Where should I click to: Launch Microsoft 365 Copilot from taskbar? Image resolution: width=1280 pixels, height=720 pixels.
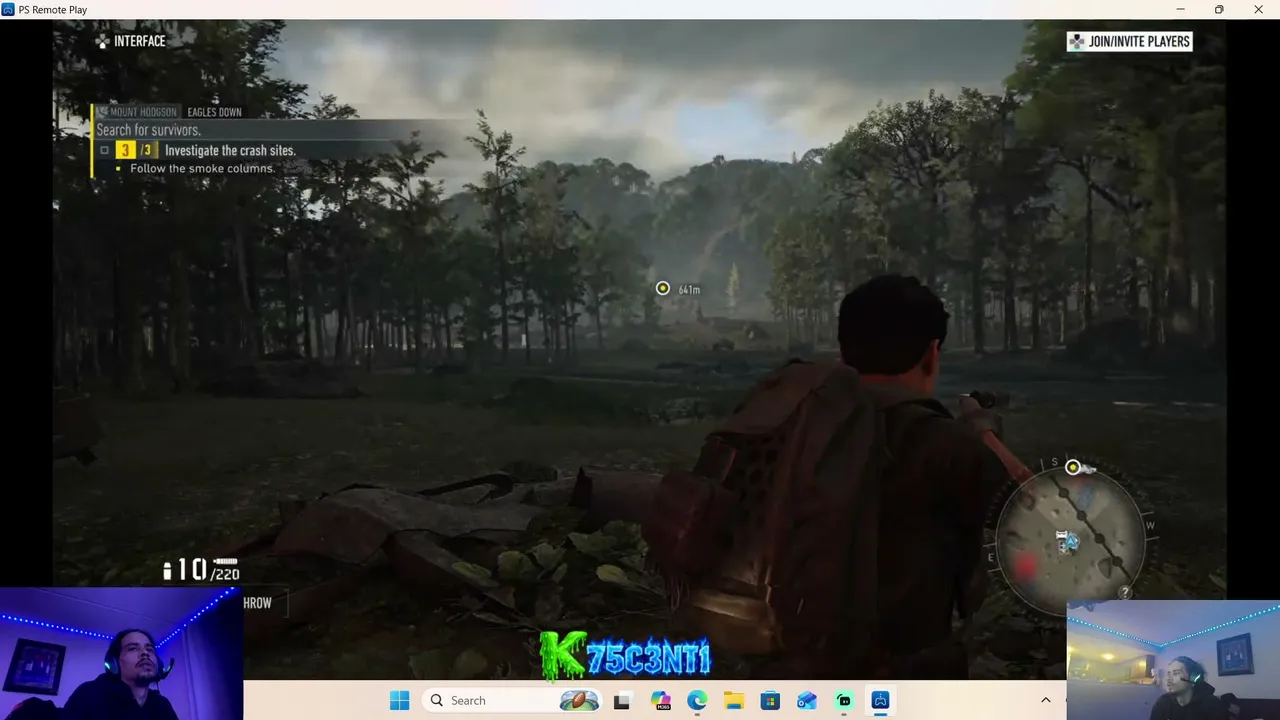[660, 700]
